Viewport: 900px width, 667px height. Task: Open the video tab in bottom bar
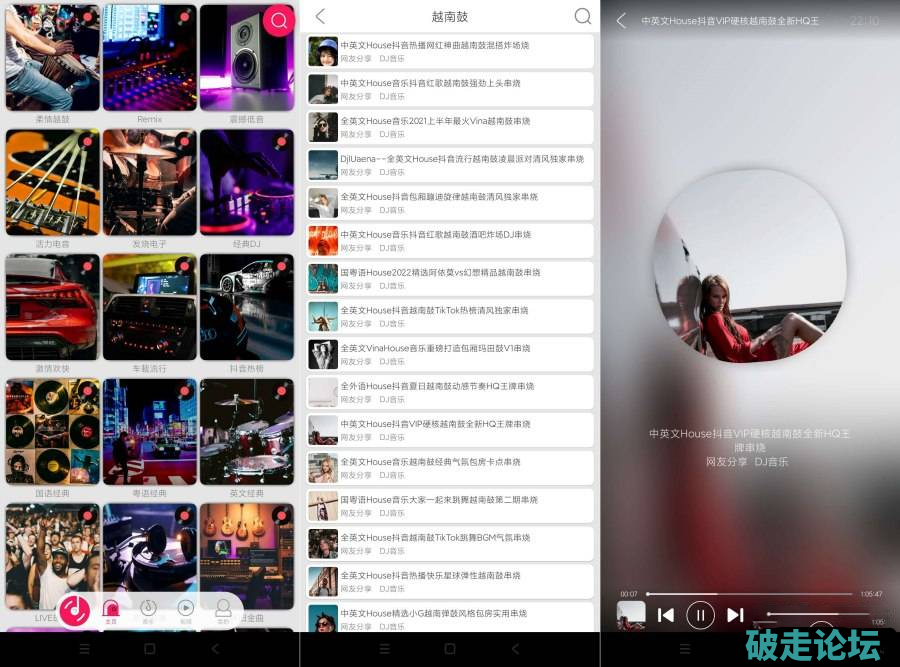click(186, 610)
